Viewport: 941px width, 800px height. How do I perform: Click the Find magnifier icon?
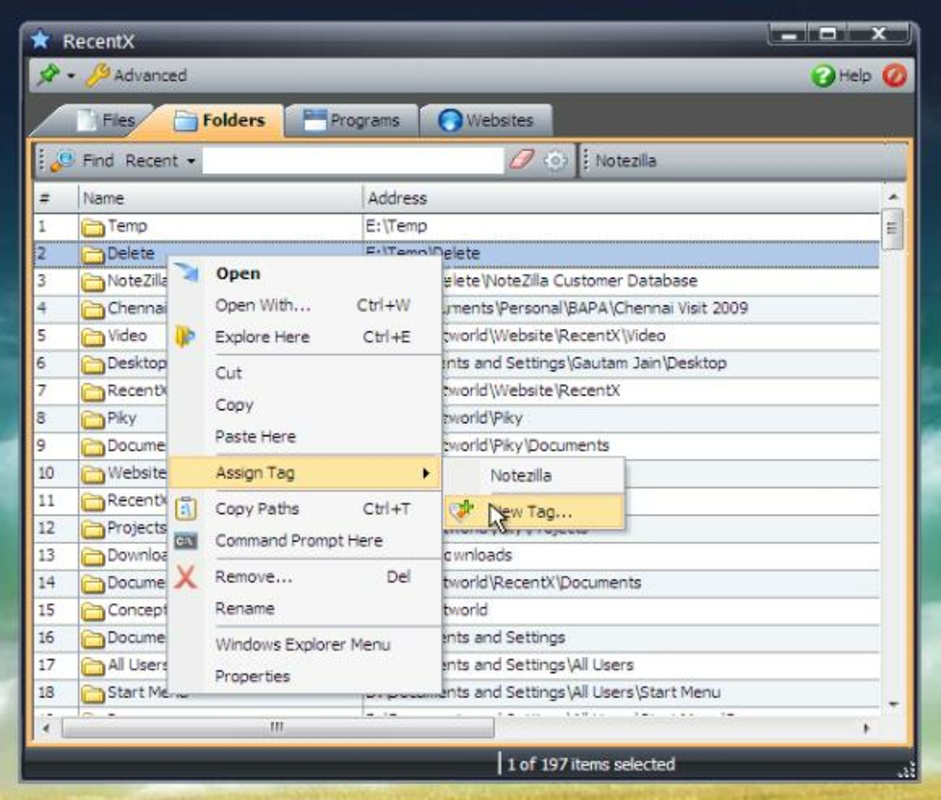[x=63, y=161]
